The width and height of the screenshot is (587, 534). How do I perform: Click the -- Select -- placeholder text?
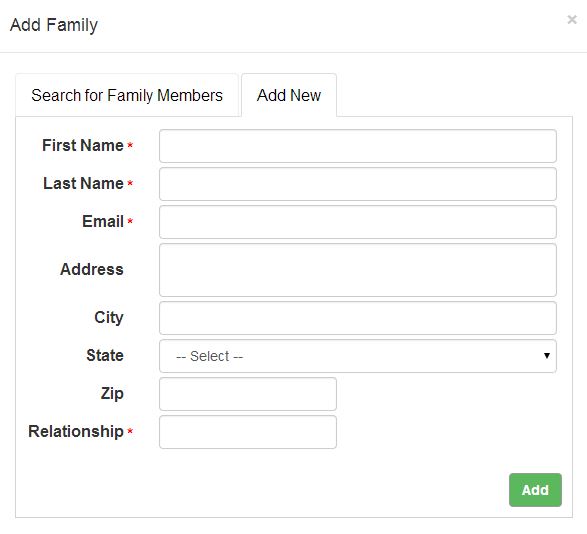click(x=210, y=356)
